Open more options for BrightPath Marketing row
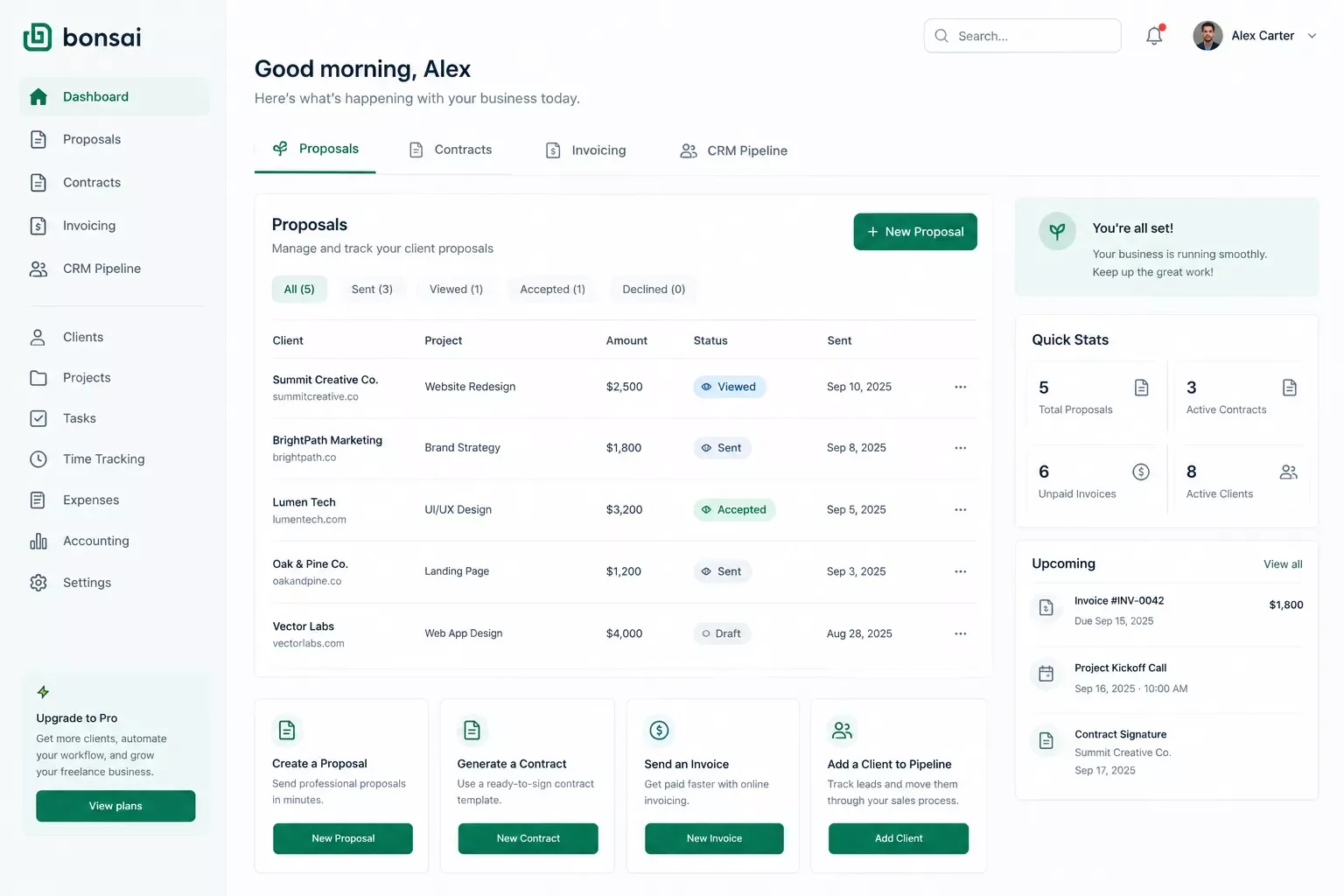Screen dimensions: 1344x896 [960, 448]
